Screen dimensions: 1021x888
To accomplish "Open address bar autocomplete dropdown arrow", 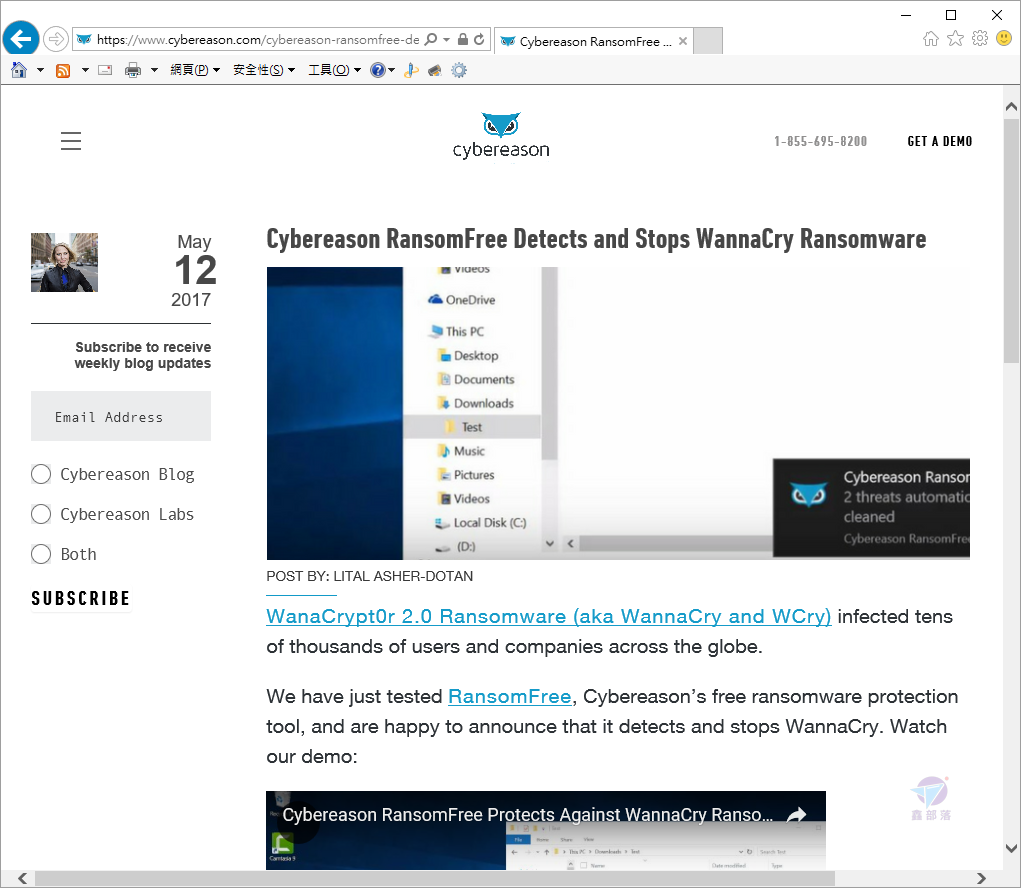I will pyautogui.click(x=447, y=40).
